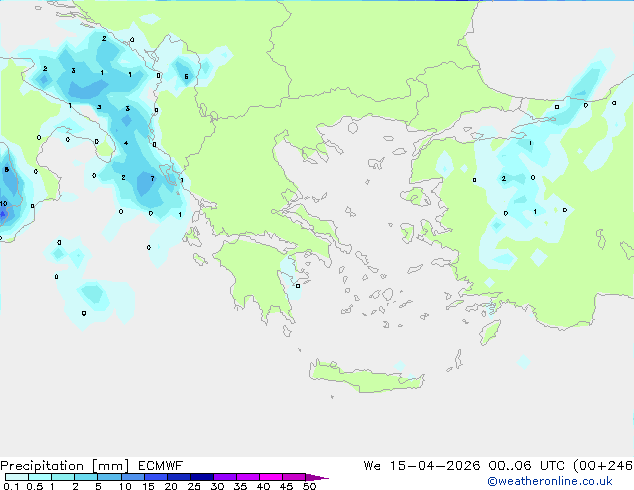The image size is (634, 490).
Task: Click the 2–5 mm legend color swatch
Action: [86, 477]
